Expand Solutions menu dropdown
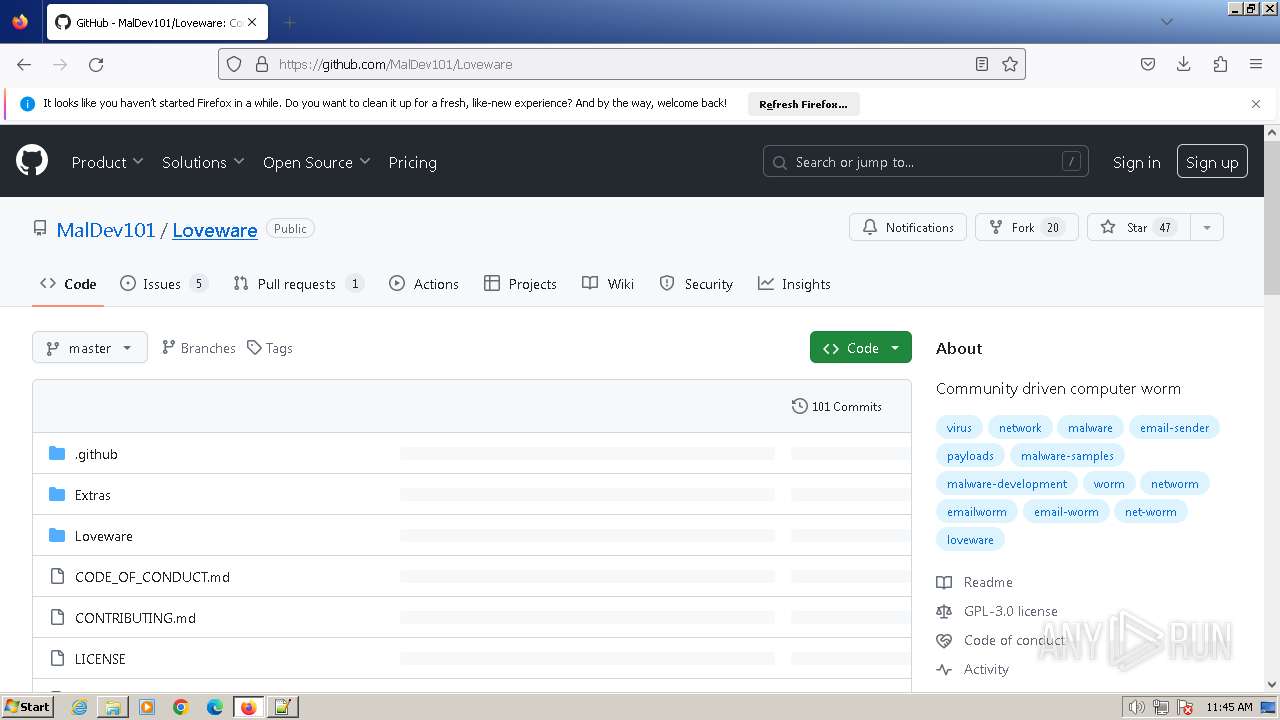 click(203, 162)
